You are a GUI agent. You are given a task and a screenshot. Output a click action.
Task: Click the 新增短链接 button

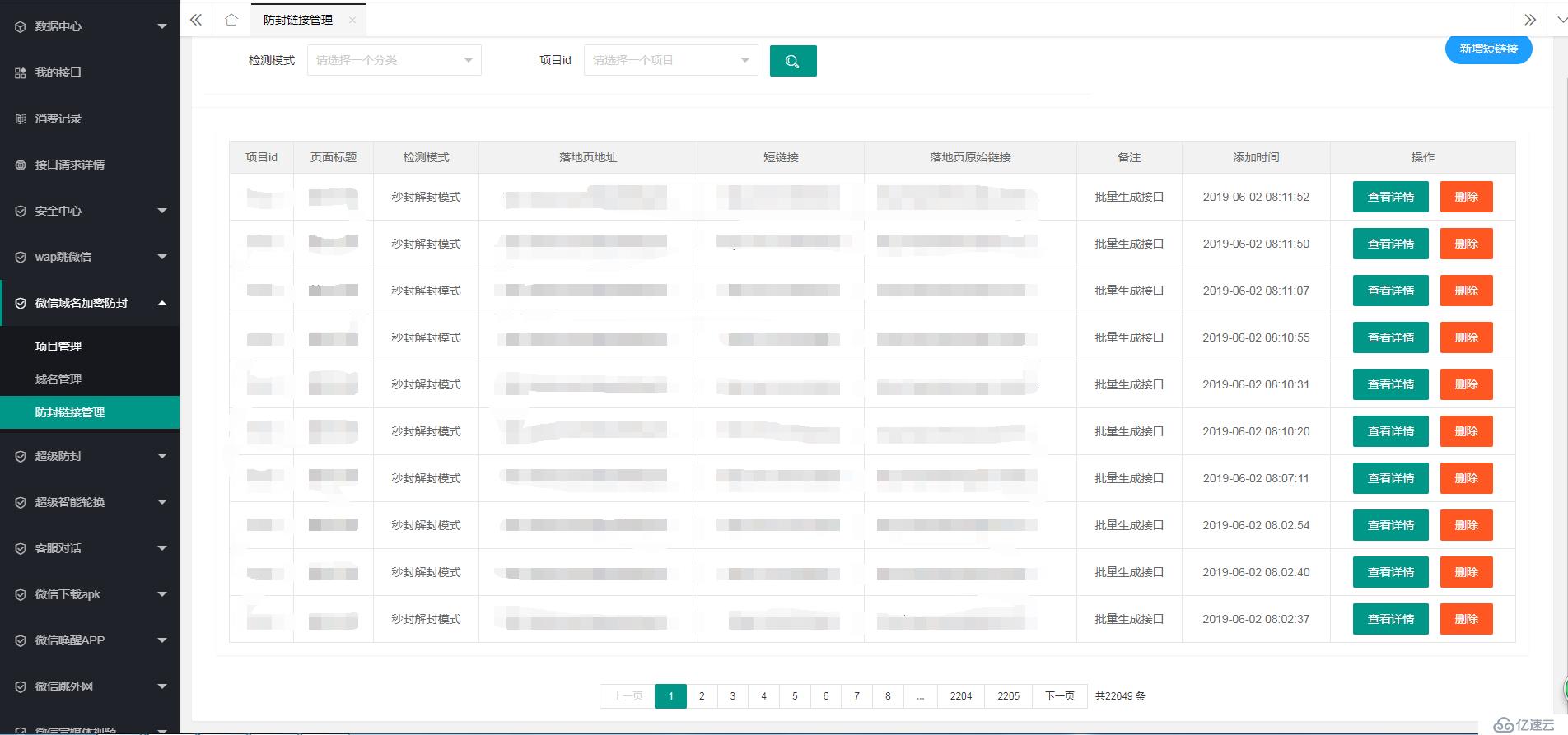coord(1489,49)
